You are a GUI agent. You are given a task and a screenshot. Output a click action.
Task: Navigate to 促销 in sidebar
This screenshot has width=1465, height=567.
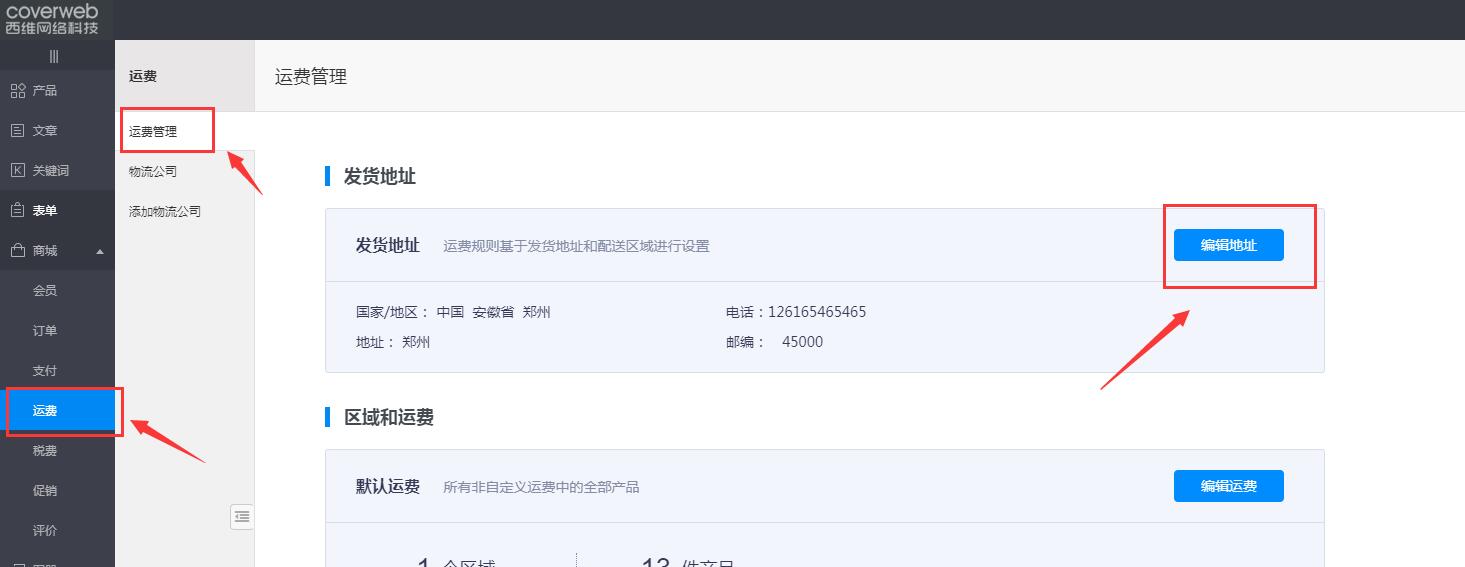(45, 491)
